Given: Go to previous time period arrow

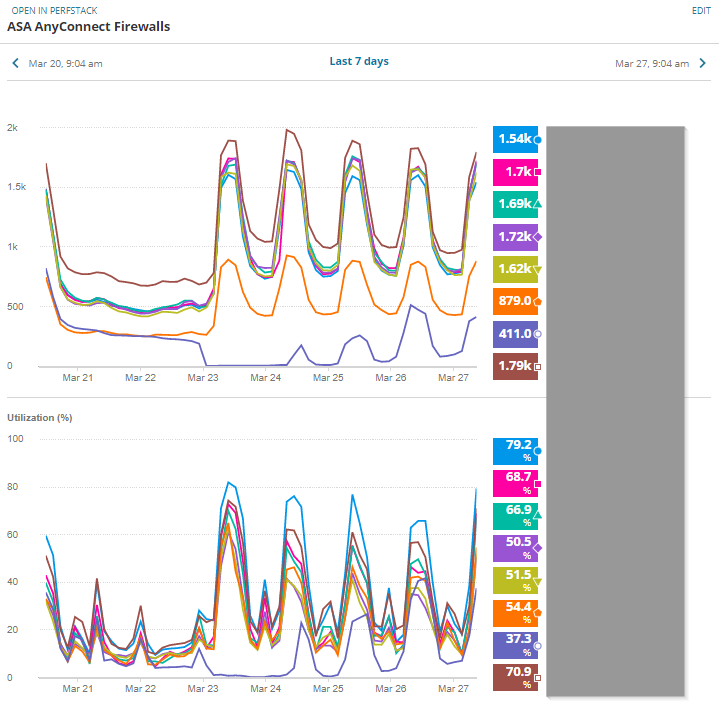Looking at the screenshot, I should point(16,63).
